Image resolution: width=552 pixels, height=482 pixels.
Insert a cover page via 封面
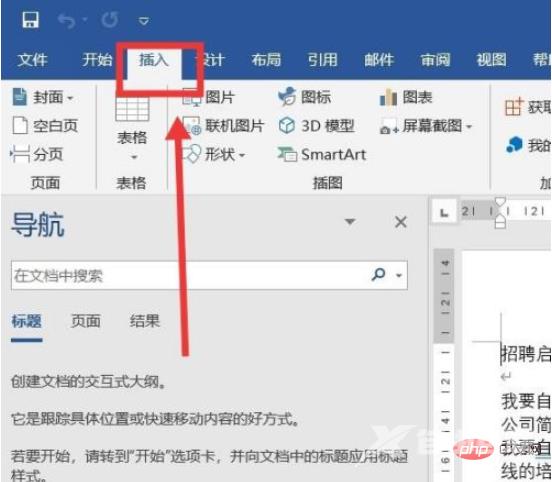[x=43, y=97]
